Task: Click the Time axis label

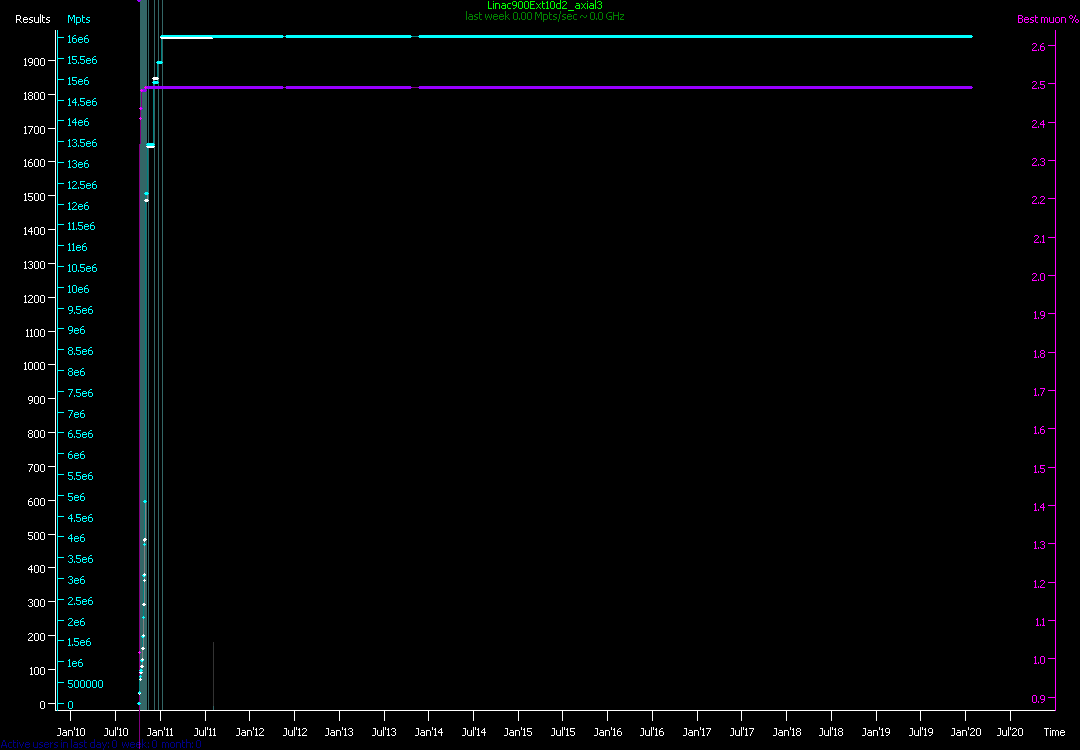Action: pos(1054,732)
